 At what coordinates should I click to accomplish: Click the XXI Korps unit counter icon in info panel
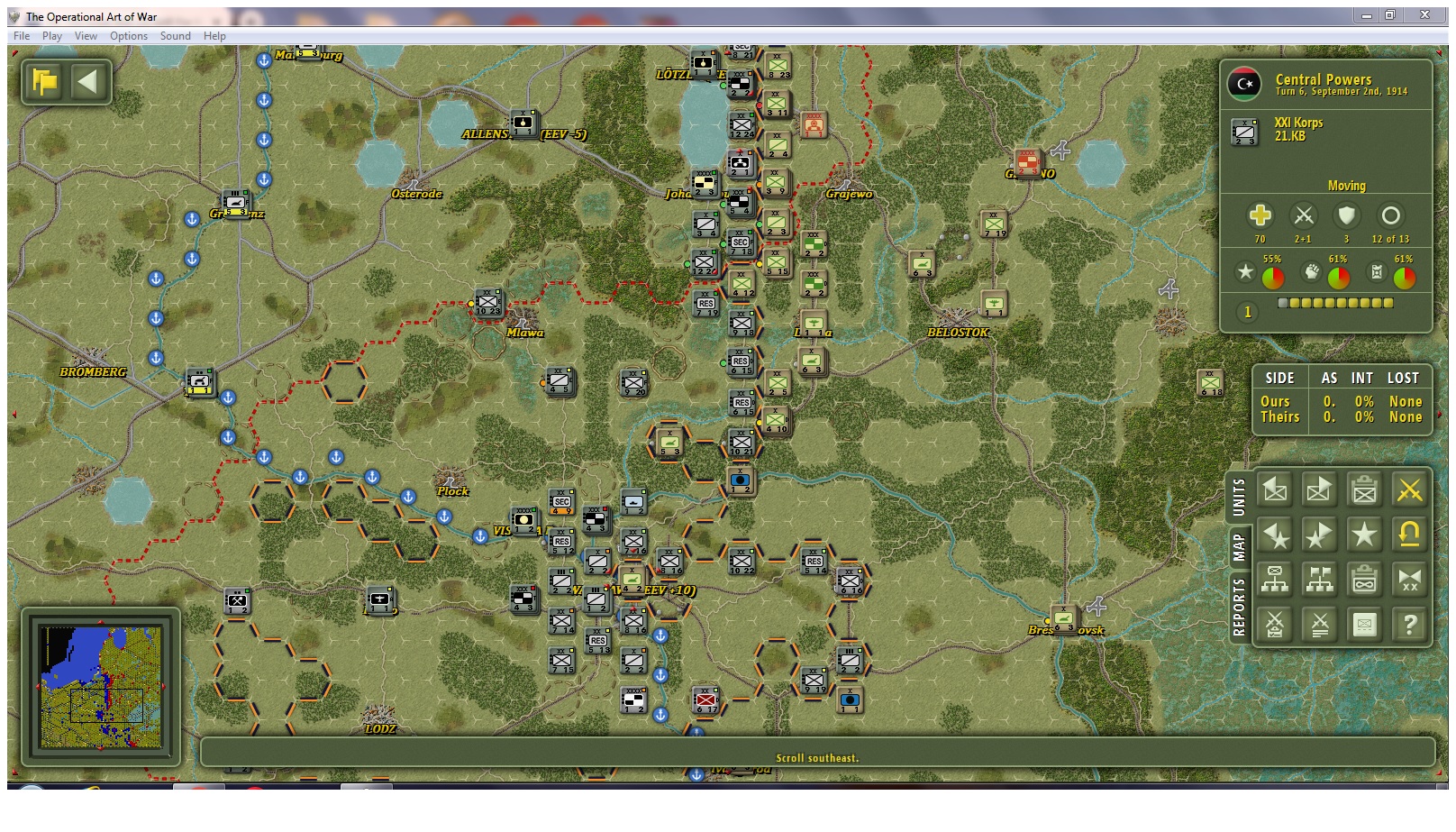1244,132
